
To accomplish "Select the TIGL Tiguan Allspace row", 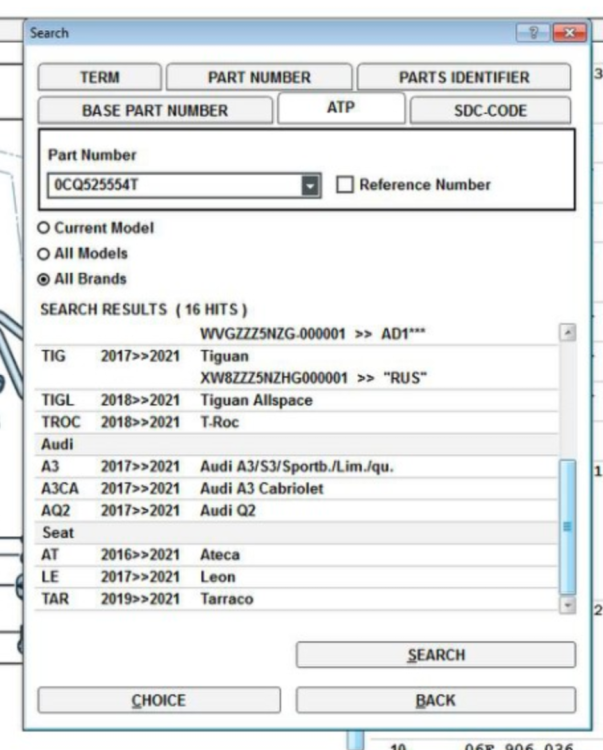I will tap(296, 400).
